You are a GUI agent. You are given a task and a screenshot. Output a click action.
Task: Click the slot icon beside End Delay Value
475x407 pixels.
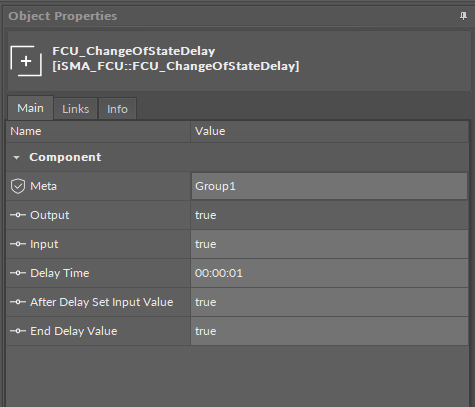(x=18, y=331)
